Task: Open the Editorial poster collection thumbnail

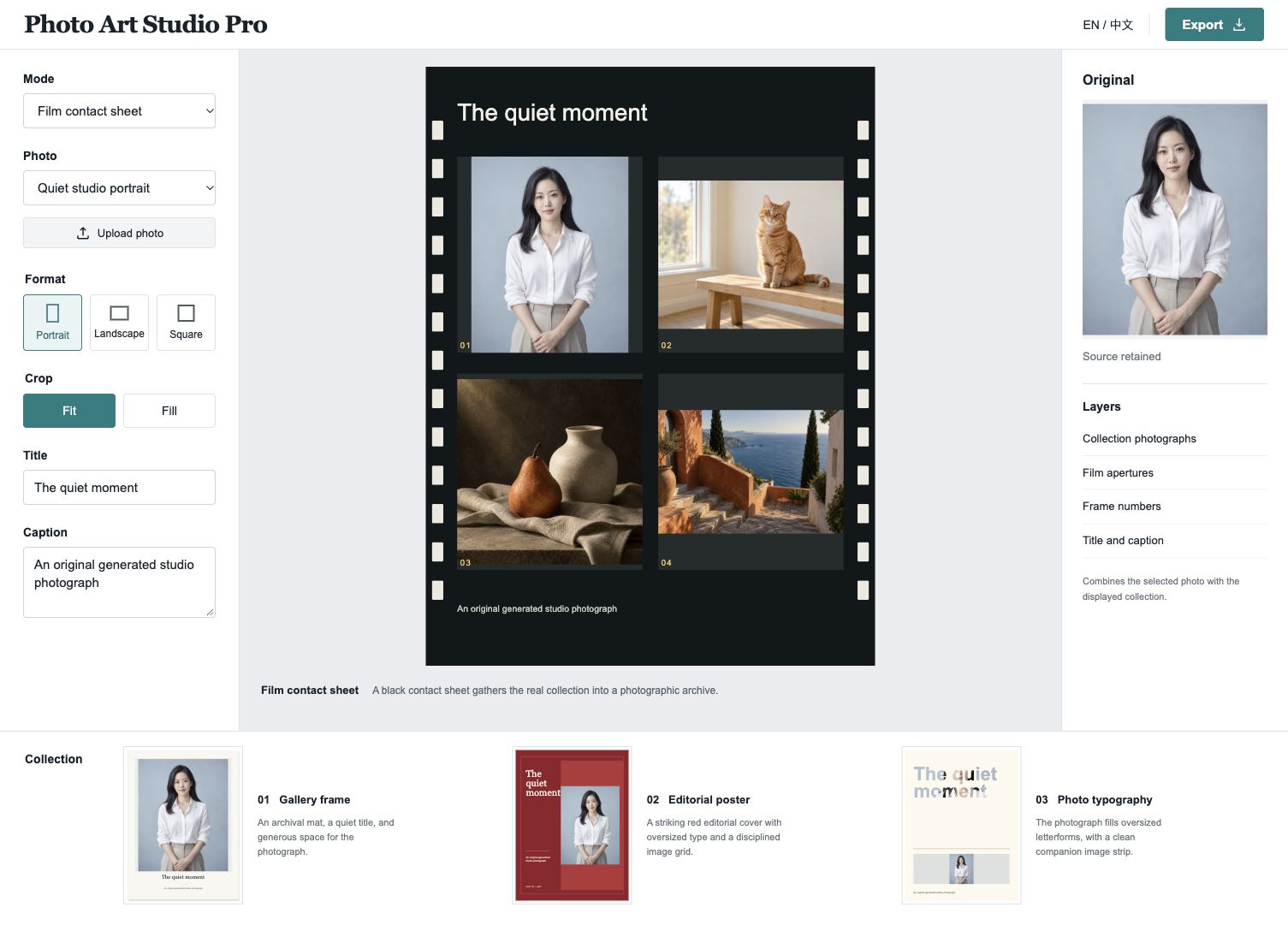Action: click(x=572, y=826)
